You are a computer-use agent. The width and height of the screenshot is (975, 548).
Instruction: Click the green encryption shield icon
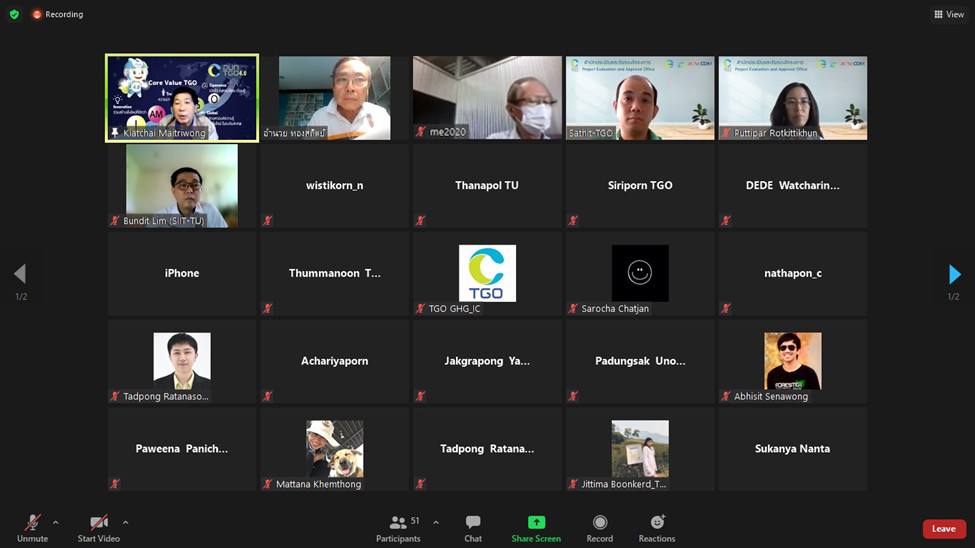click(x=14, y=14)
